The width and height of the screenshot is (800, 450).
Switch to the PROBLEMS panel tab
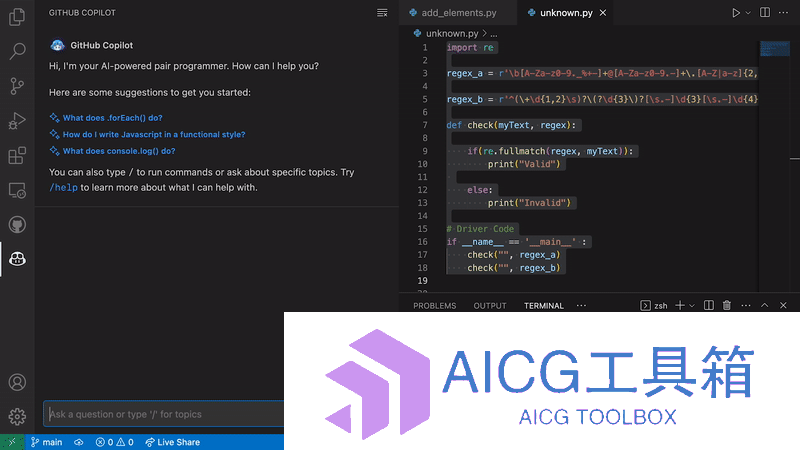tap(435, 306)
